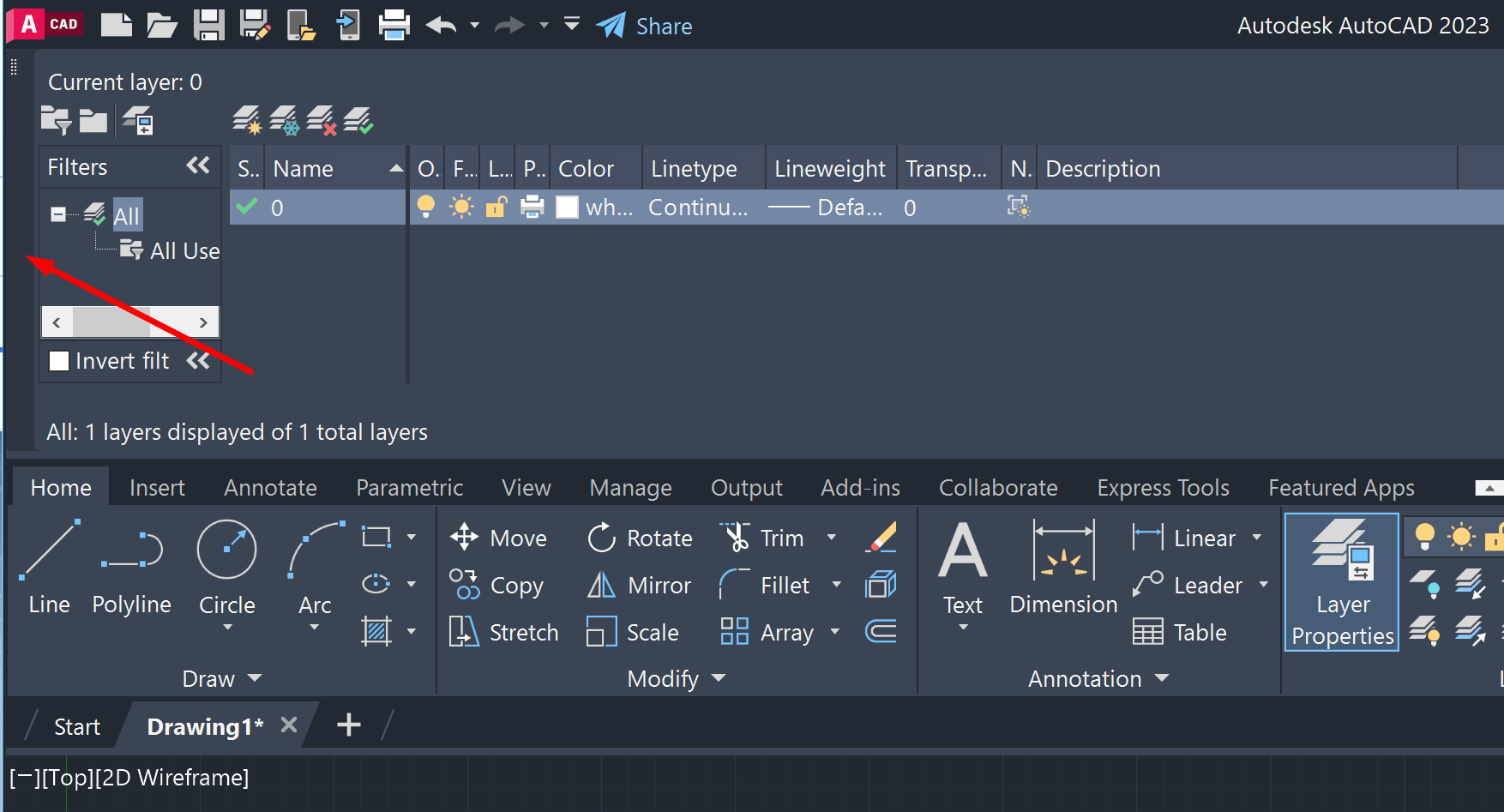The width and height of the screenshot is (1504, 812).
Task: Select the Line tool
Action: [50, 568]
